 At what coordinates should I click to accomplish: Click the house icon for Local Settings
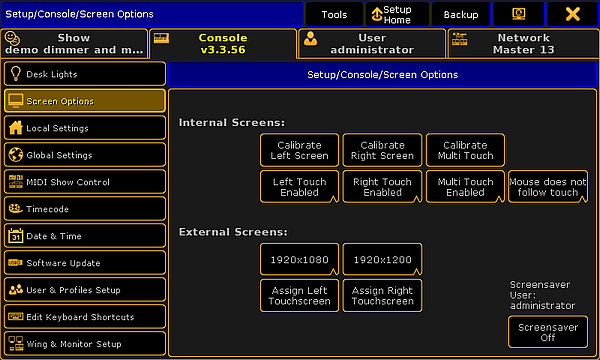16,127
